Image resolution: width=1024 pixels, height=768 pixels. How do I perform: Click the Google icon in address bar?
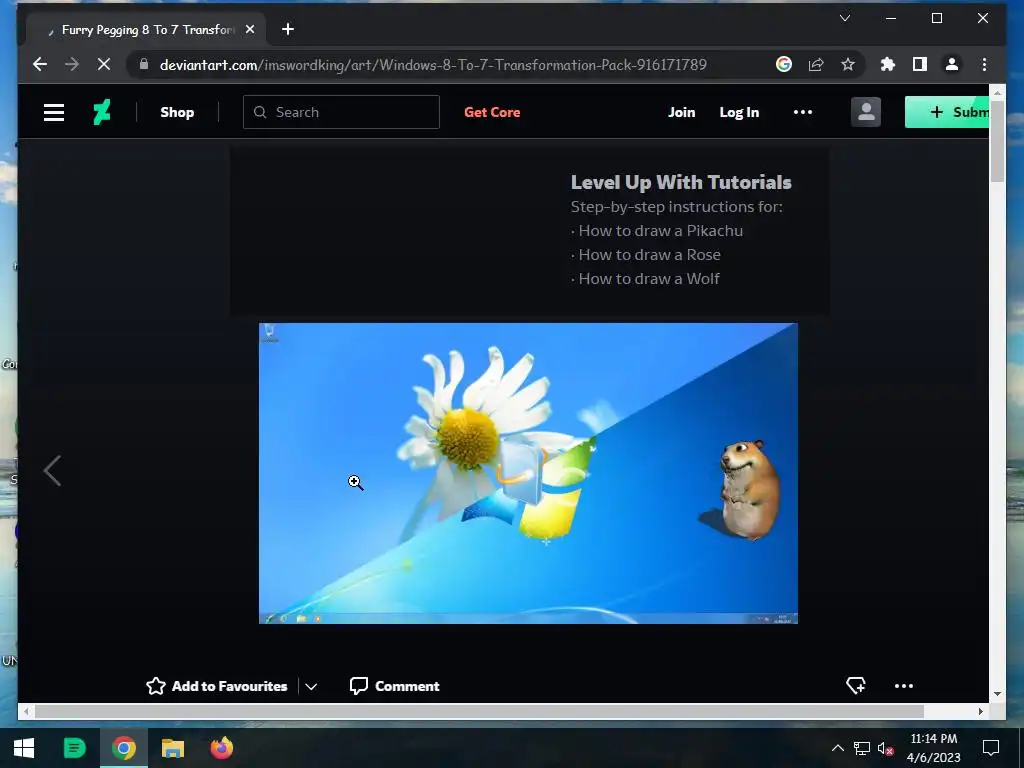tap(784, 64)
